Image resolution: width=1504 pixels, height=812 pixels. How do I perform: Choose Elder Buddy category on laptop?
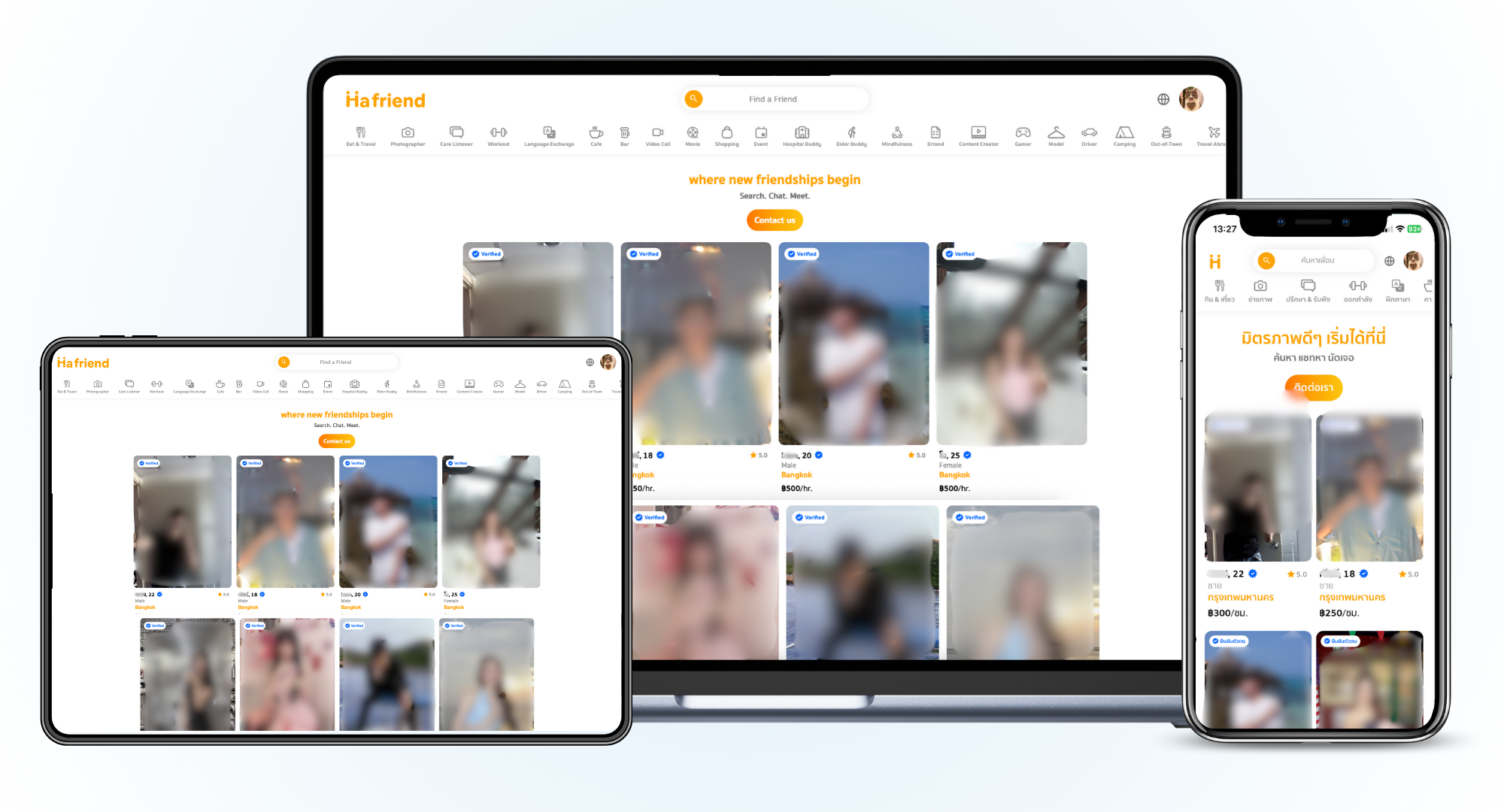pos(852,136)
